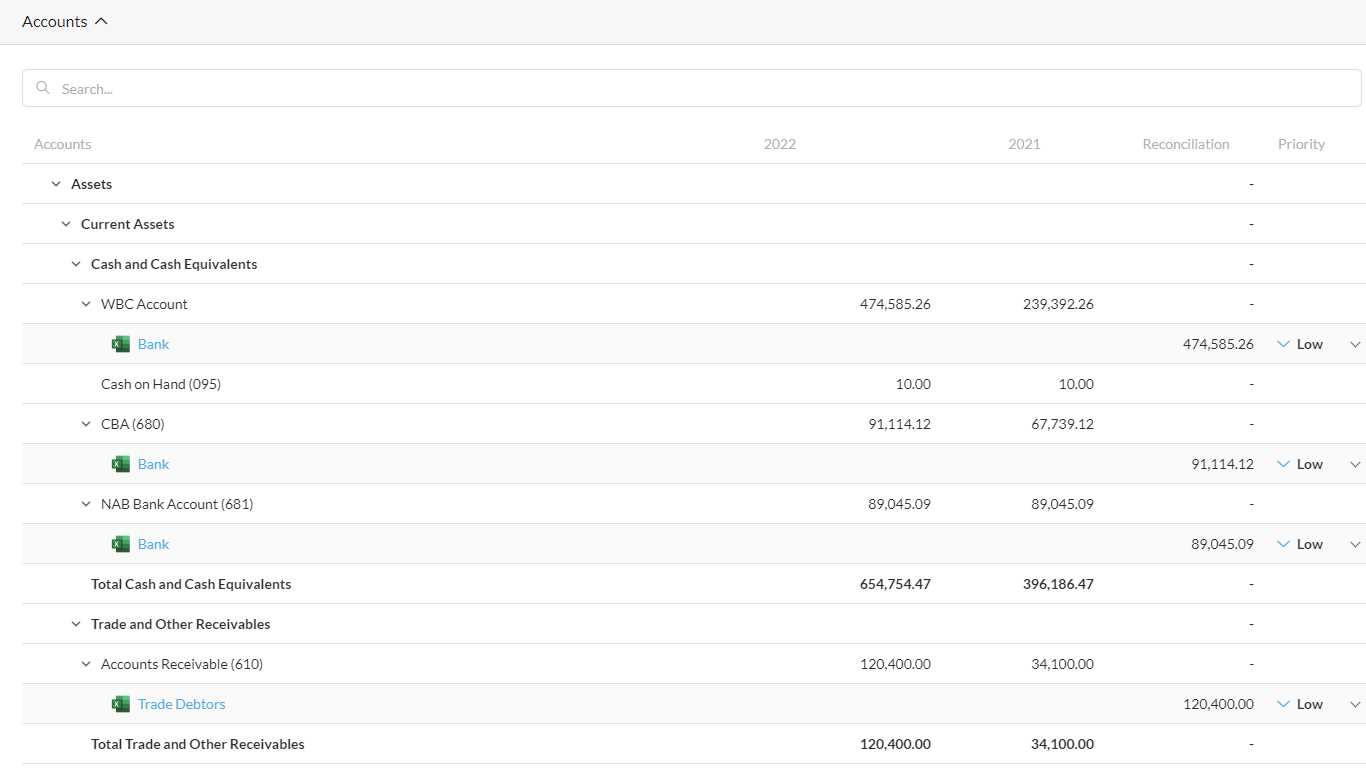
Task: Click Excel icon beside NAB Bank workpaper
Action: (121, 544)
